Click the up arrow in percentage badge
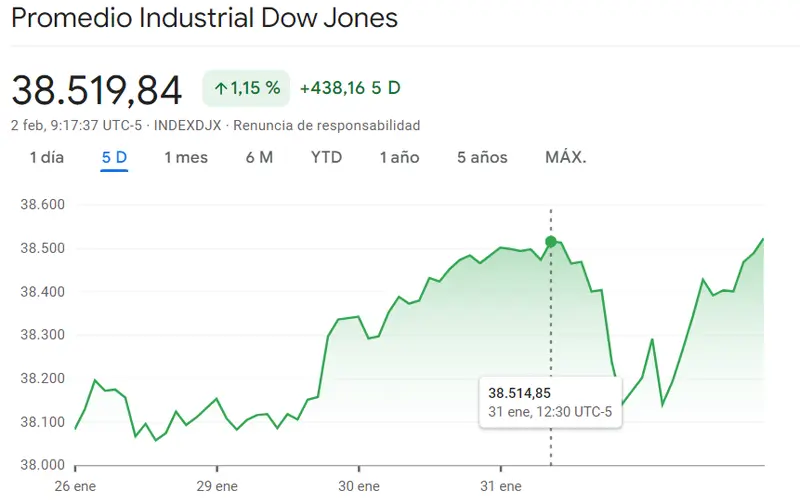This screenshot has height=504, width=800. 220,88
